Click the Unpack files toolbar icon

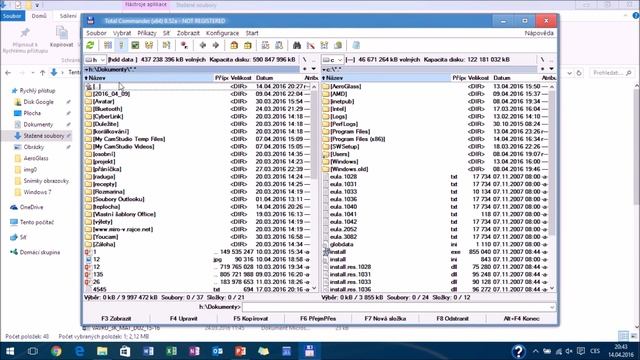tap(248, 45)
